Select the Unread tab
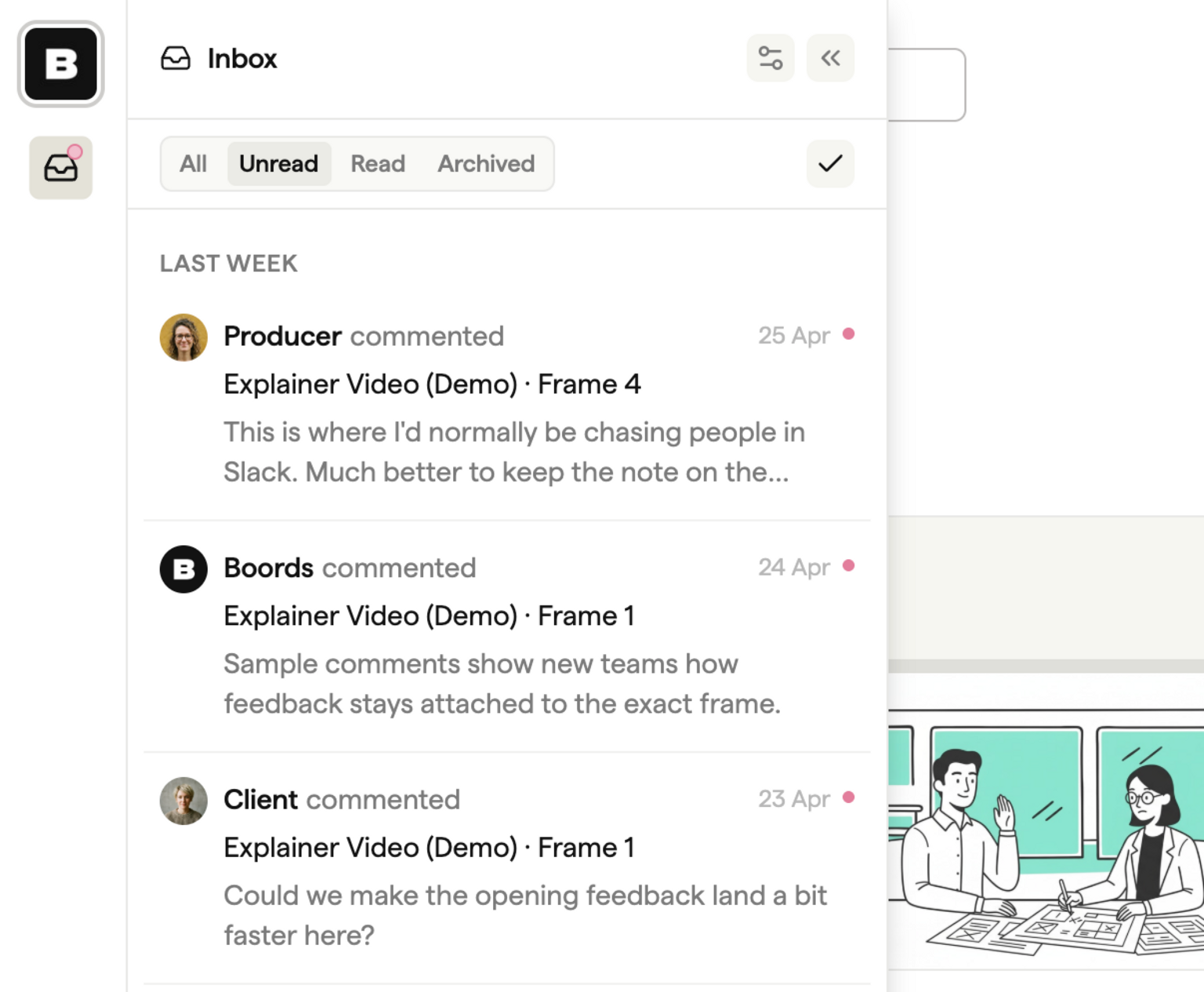 point(278,164)
